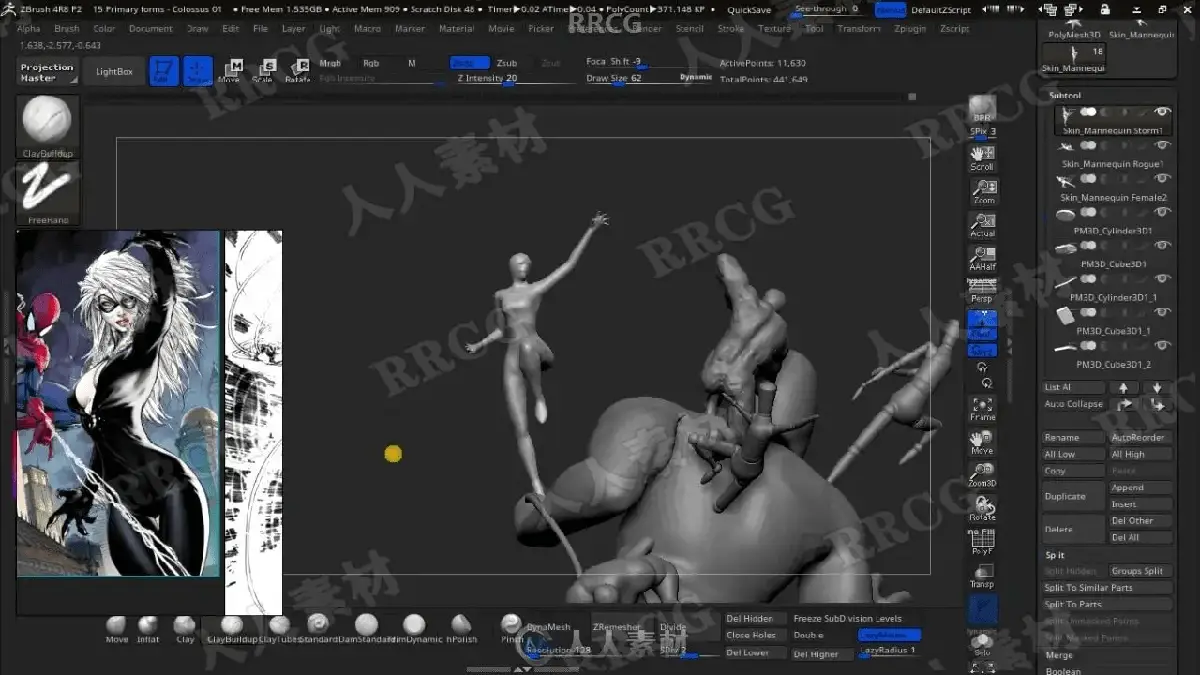Select the right-shelf Move view tool

click(982, 442)
